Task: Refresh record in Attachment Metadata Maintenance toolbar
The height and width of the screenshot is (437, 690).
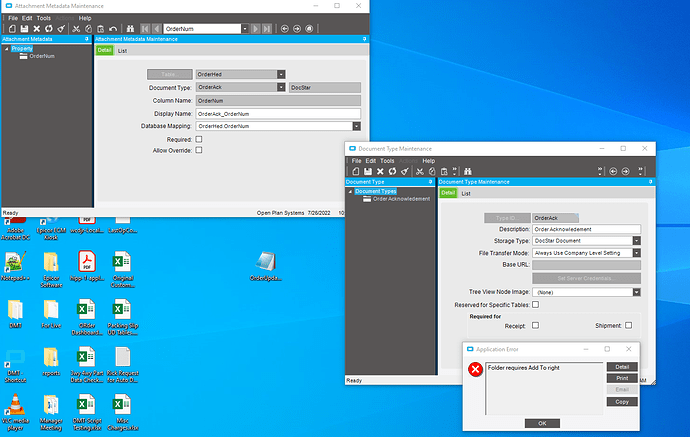Action: (49, 29)
